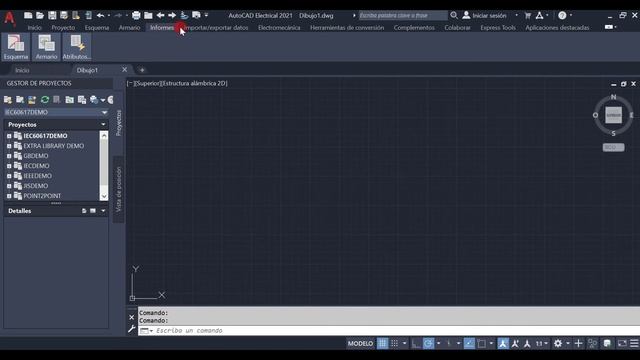The image size is (640, 360).
Task: Expand the IEC60617DEMO project node
Action: click(9, 136)
